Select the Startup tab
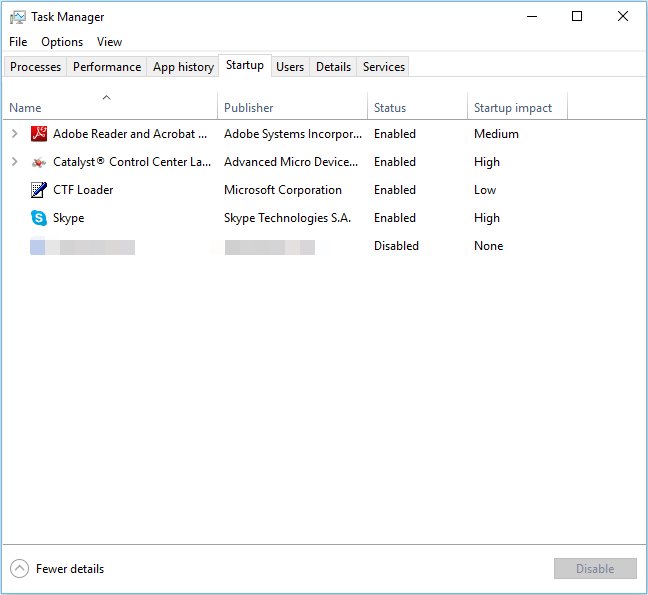Viewport: 648px width, 595px height. pos(245,65)
